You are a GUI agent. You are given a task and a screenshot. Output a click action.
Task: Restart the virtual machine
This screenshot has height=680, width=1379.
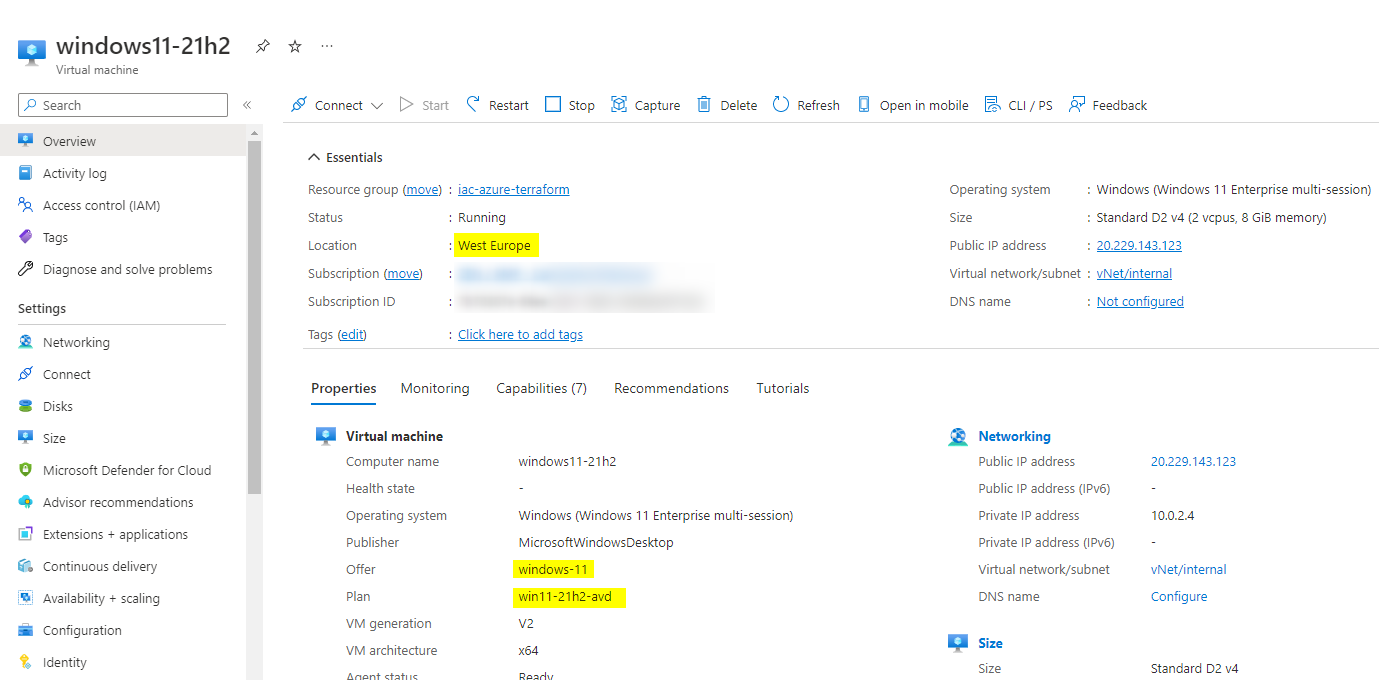click(497, 105)
